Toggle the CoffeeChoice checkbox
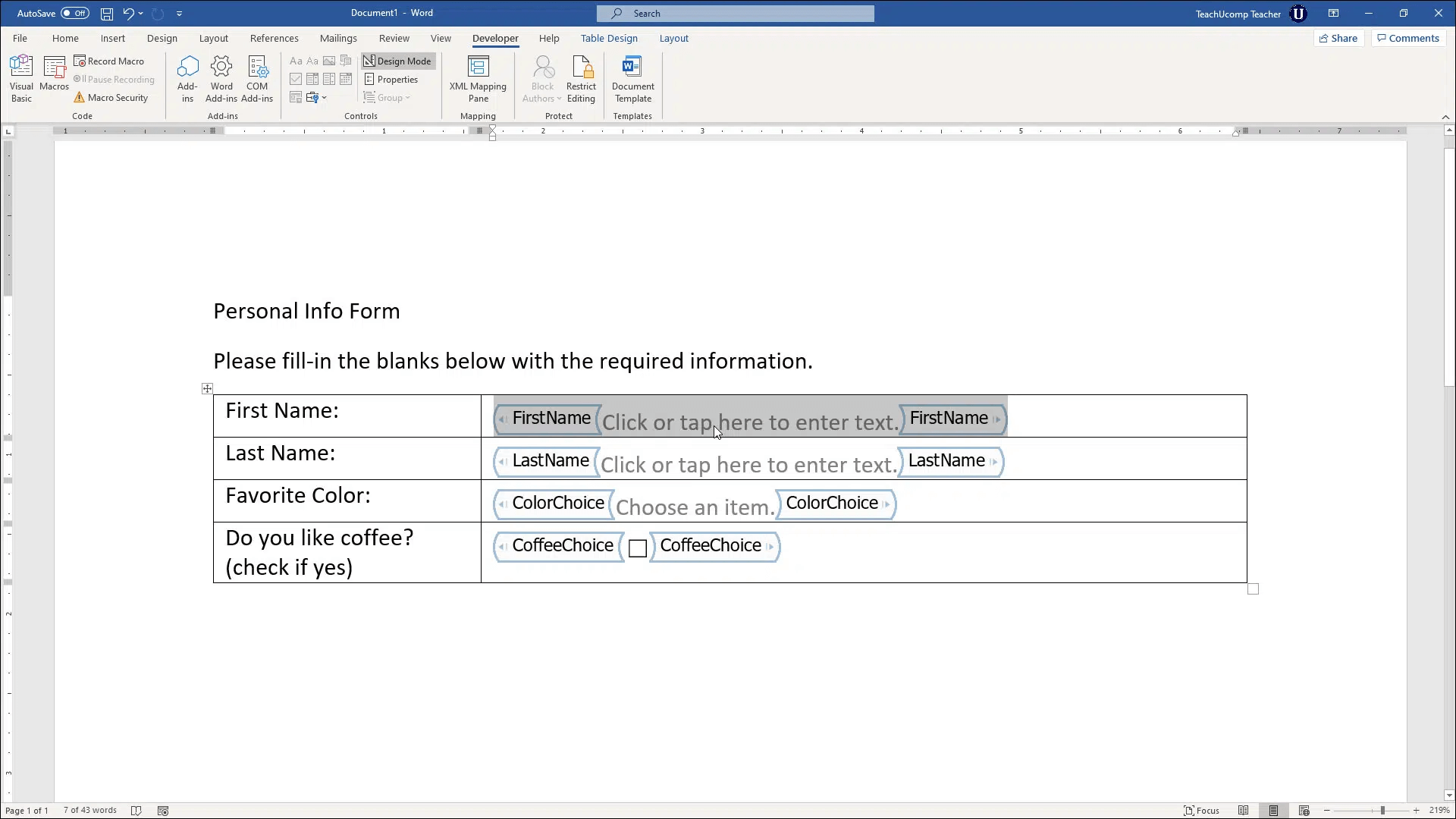 pyautogui.click(x=637, y=548)
